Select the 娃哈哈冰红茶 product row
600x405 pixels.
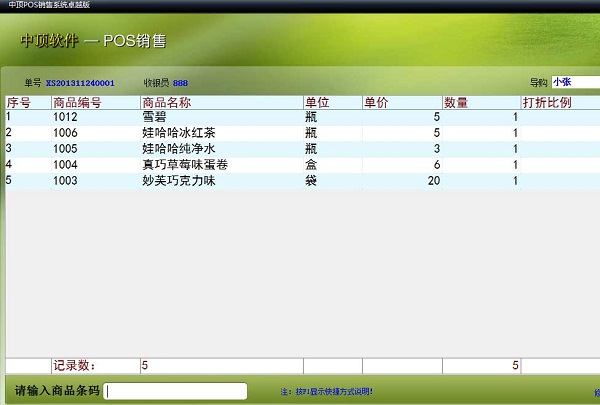point(303,133)
